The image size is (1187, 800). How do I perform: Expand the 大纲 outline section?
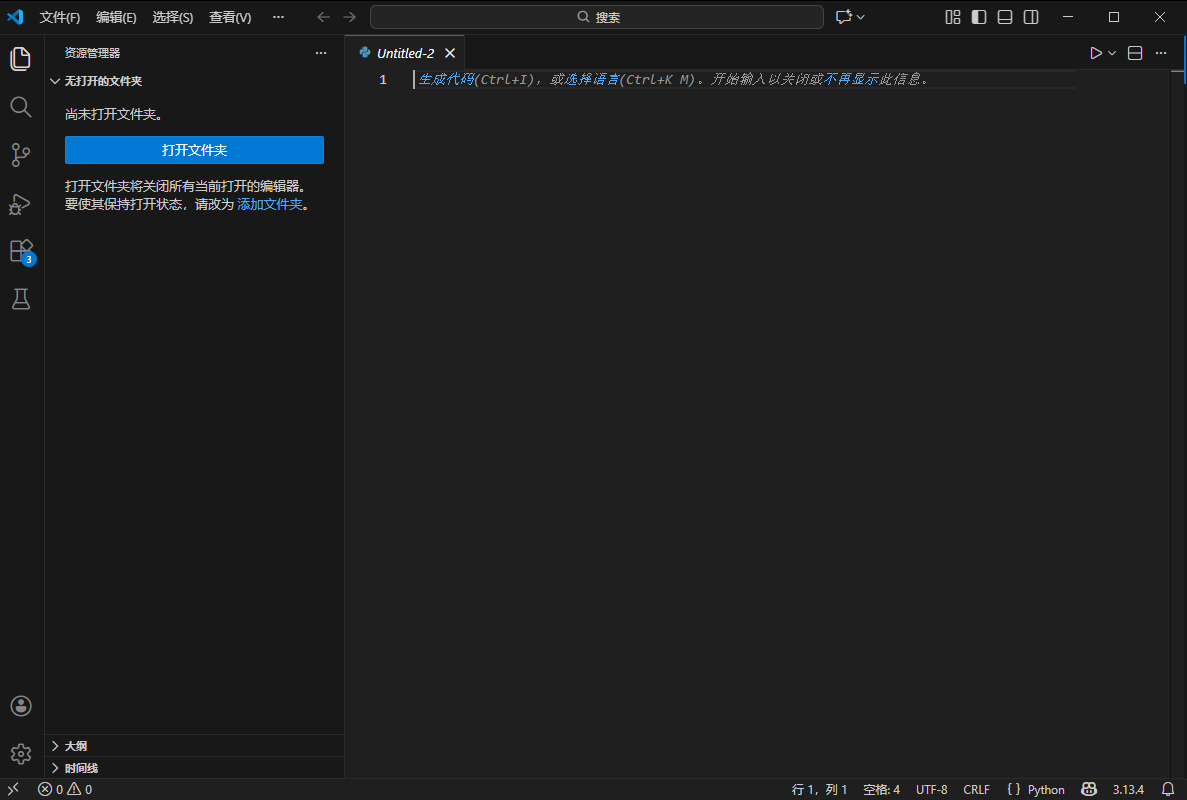click(75, 746)
